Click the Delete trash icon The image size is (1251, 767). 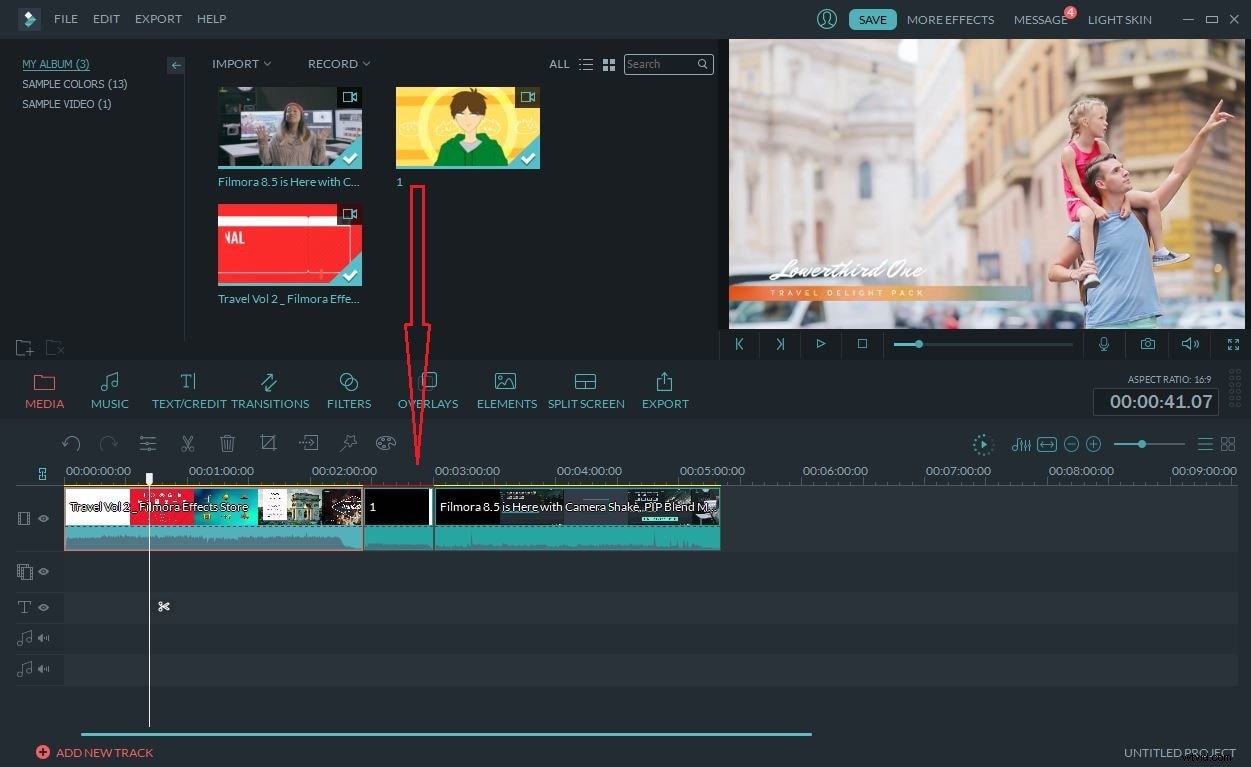[228, 443]
